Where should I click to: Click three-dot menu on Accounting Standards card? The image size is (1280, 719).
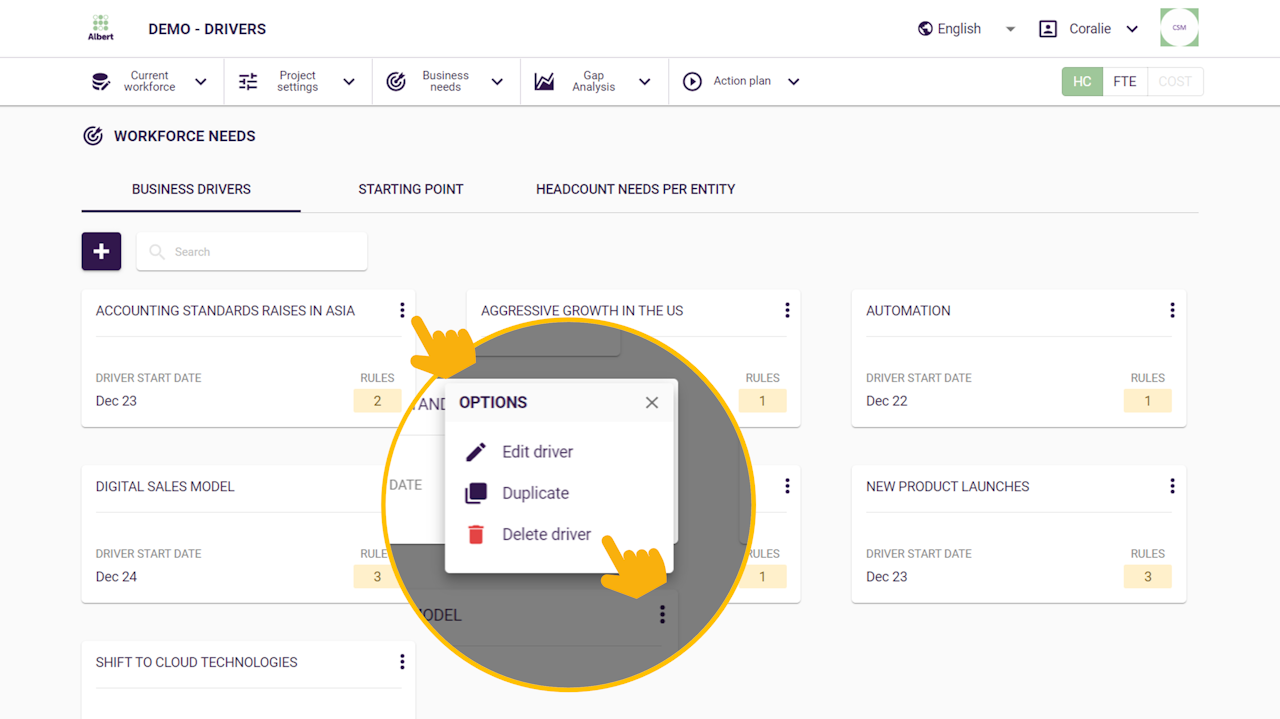pyautogui.click(x=402, y=311)
